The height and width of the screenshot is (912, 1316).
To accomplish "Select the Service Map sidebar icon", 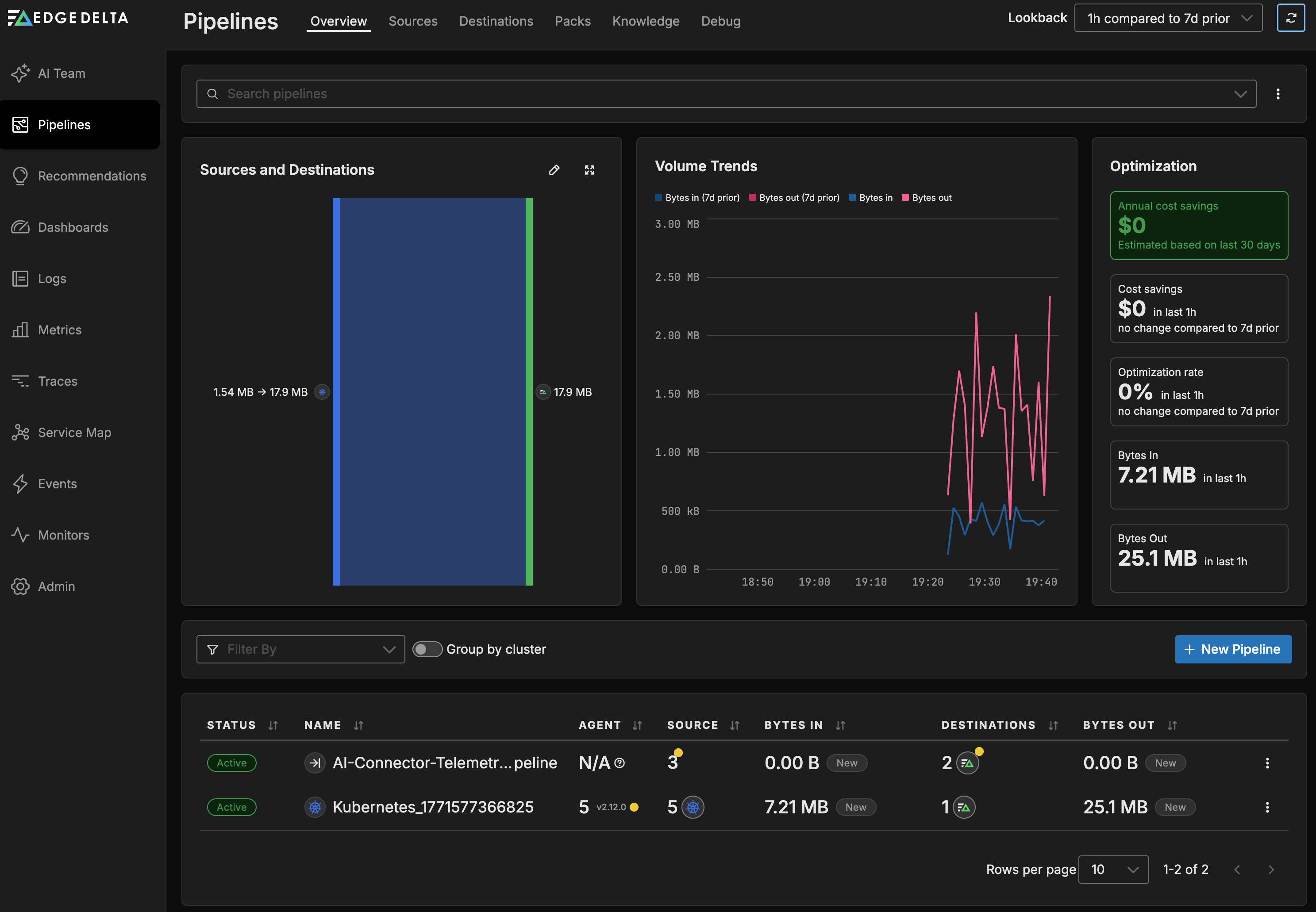I will pos(21,433).
